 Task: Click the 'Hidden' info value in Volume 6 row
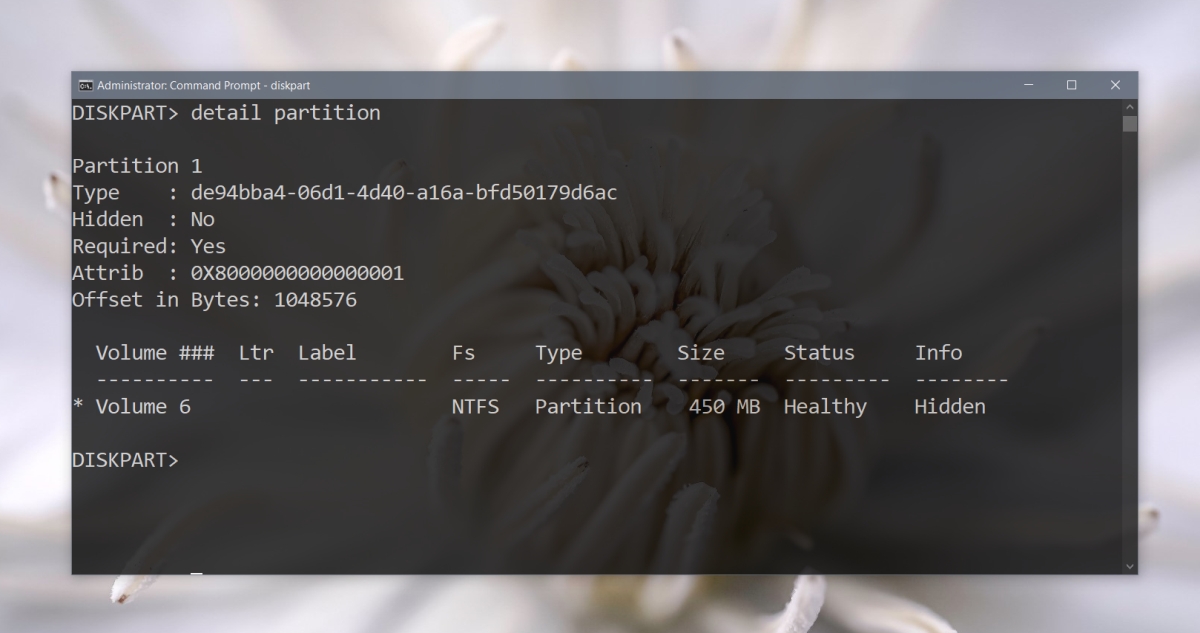click(951, 407)
